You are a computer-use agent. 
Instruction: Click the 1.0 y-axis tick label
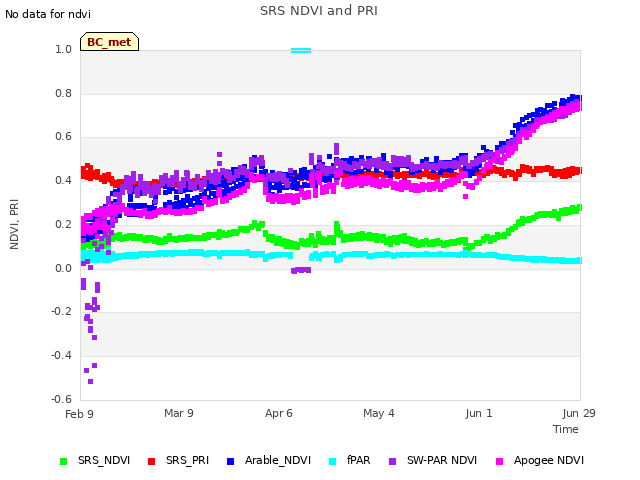63,49
